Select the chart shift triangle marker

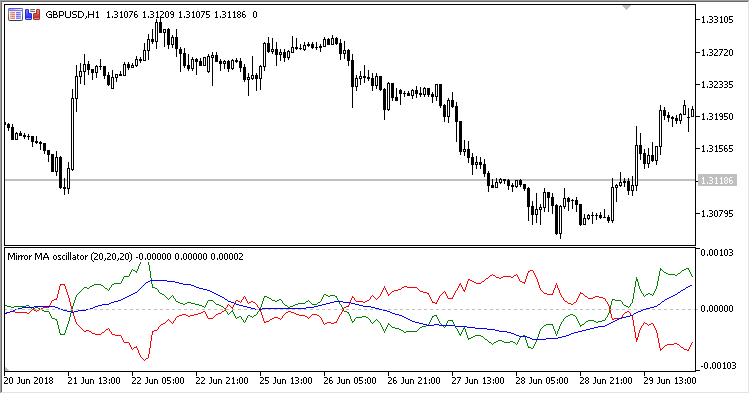click(x=626, y=8)
